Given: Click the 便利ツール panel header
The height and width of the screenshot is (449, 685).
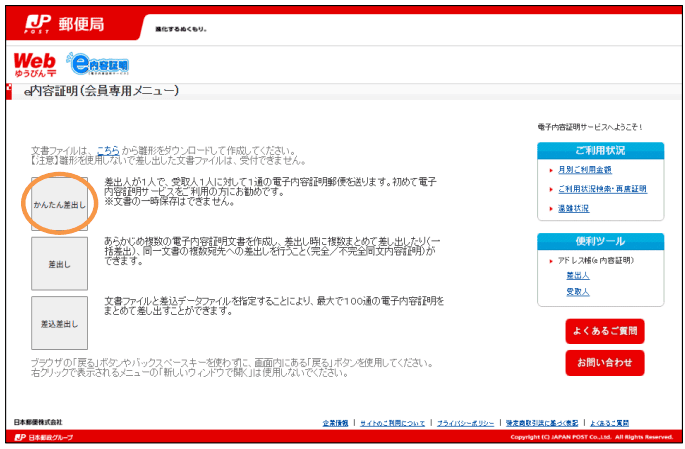Looking at the screenshot, I should 600,241.
